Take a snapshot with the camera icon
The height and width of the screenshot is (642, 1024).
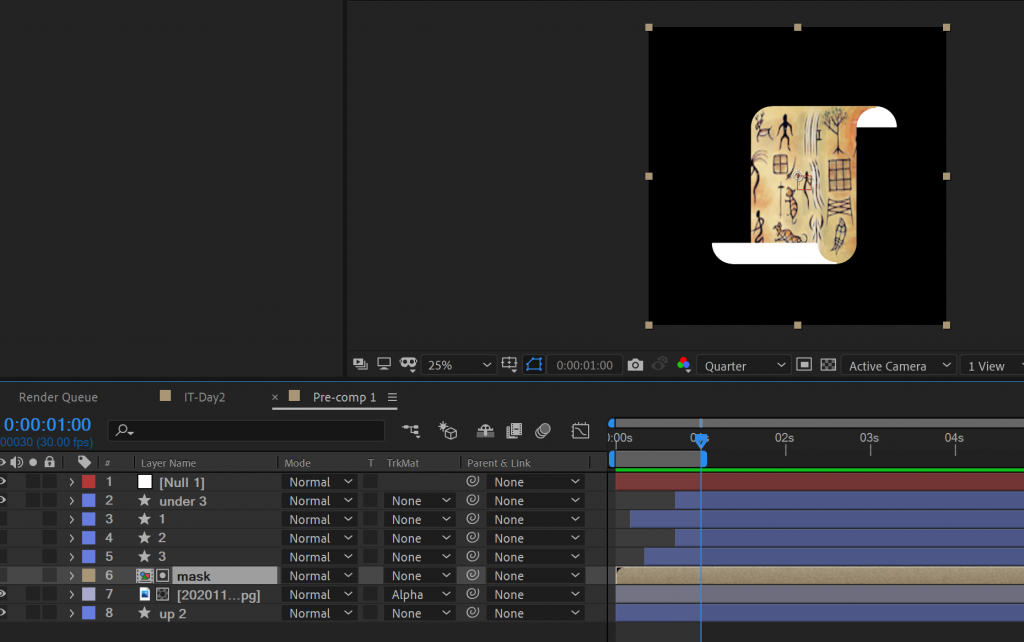coord(635,365)
